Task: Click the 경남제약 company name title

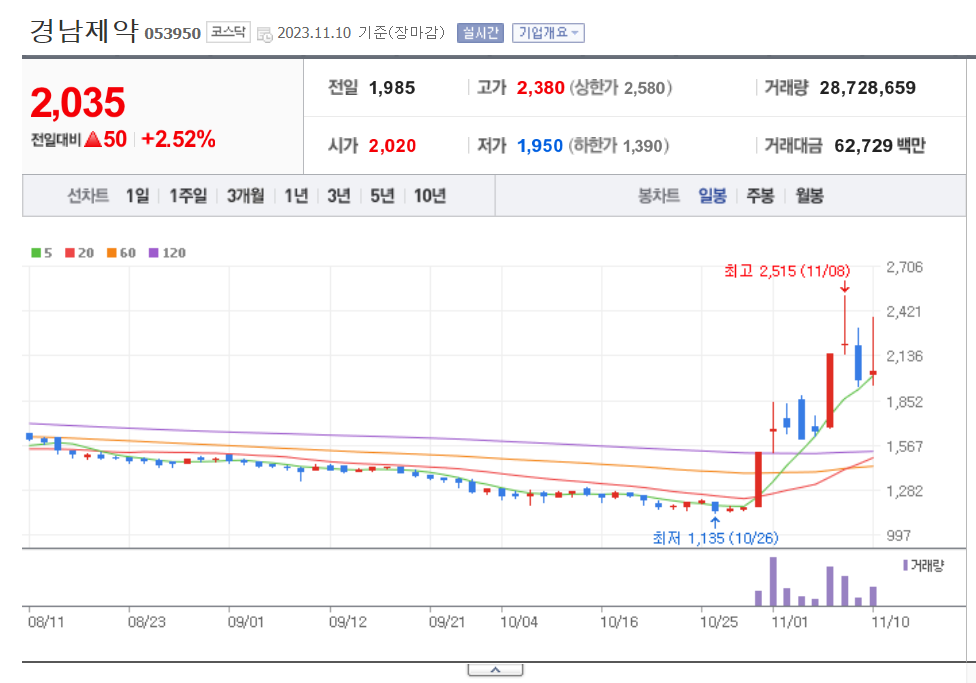Action: point(83,31)
